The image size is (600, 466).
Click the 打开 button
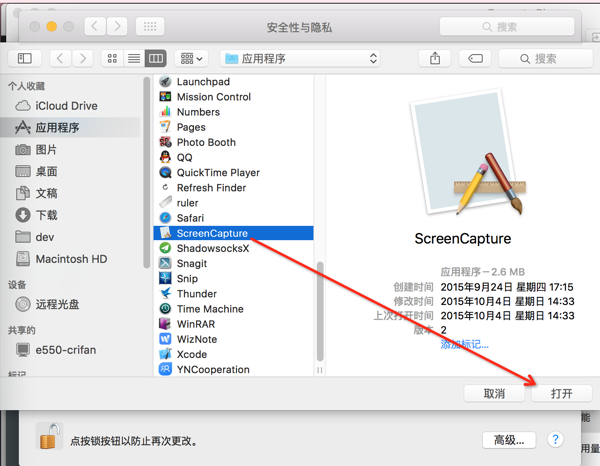(x=561, y=393)
